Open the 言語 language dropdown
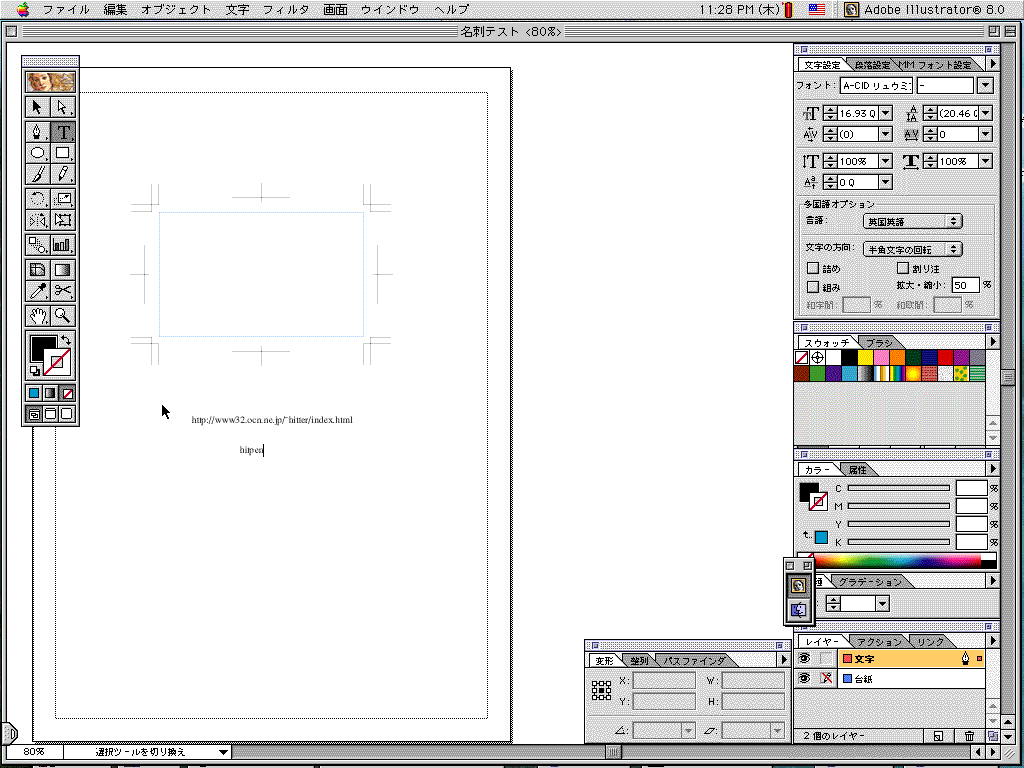This screenshot has height=768, width=1024. [913, 221]
